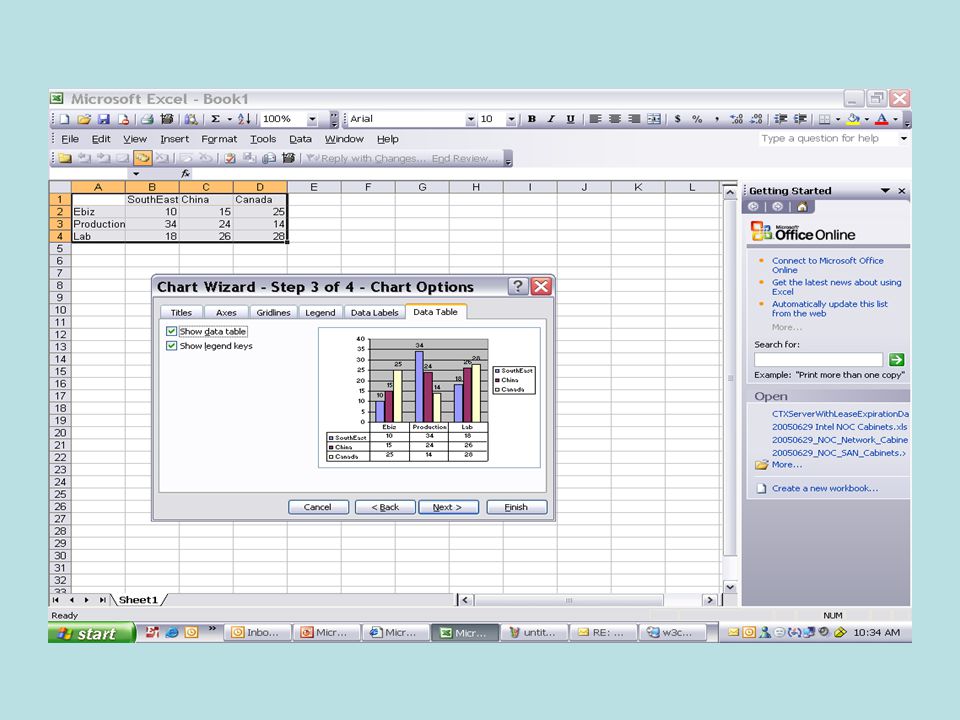Click the vertical scrollbar down arrow
The image size is (960, 720).
point(730,587)
